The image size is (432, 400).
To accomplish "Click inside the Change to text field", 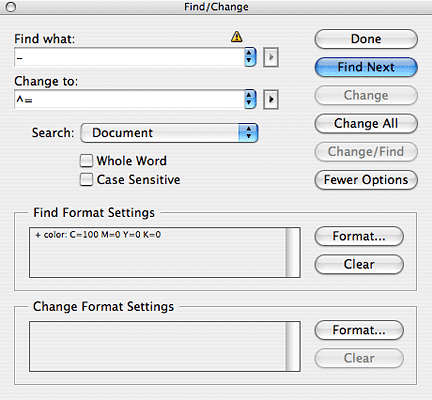I will (129, 99).
